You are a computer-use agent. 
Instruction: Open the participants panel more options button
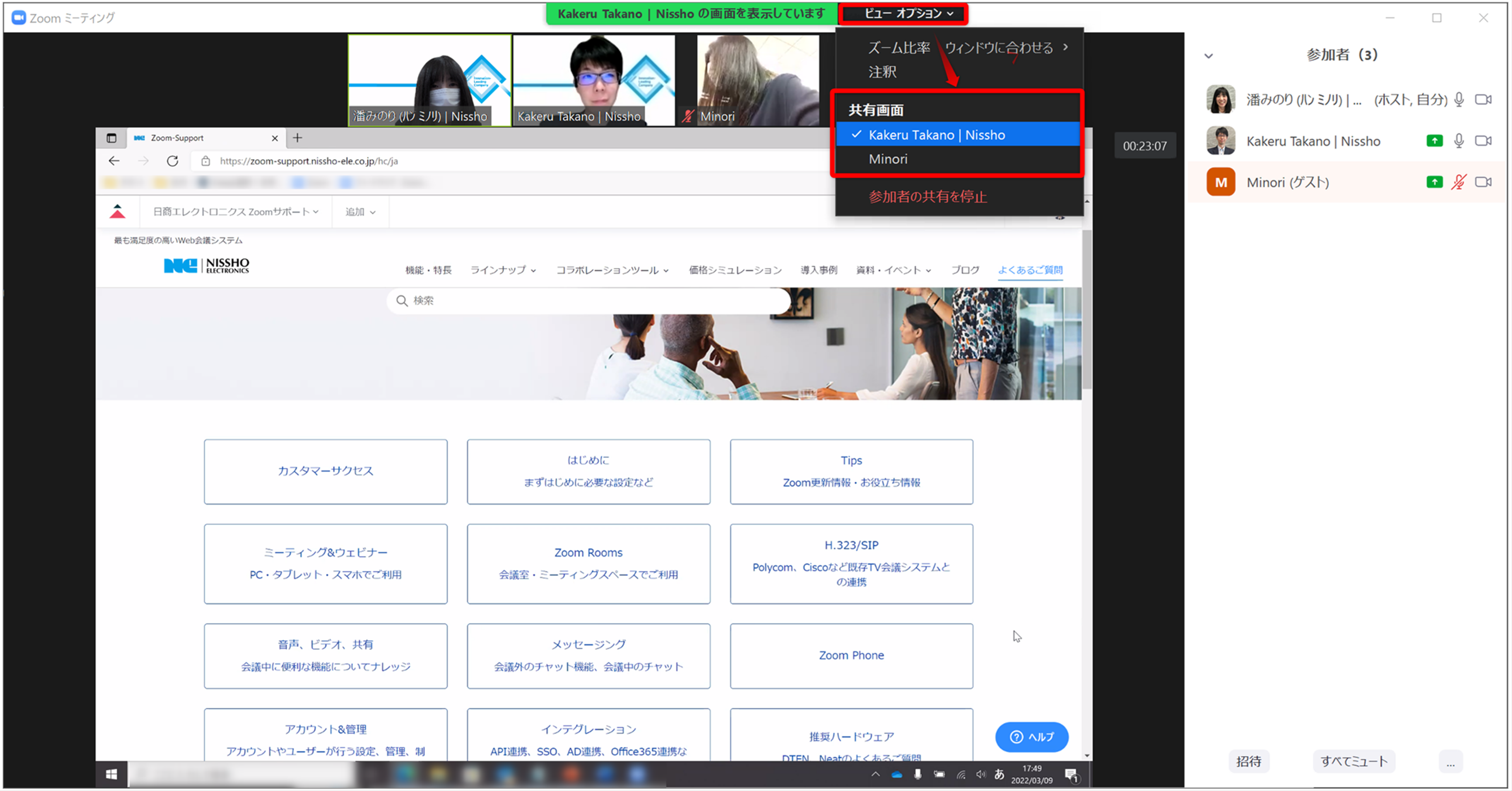[x=1450, y=762]
